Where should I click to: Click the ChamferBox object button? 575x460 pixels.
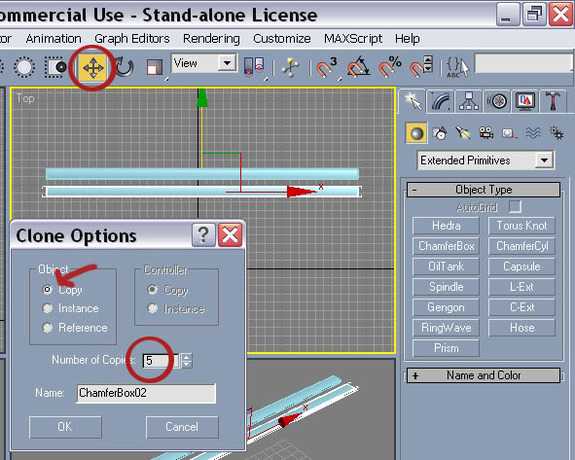[446, 246]
